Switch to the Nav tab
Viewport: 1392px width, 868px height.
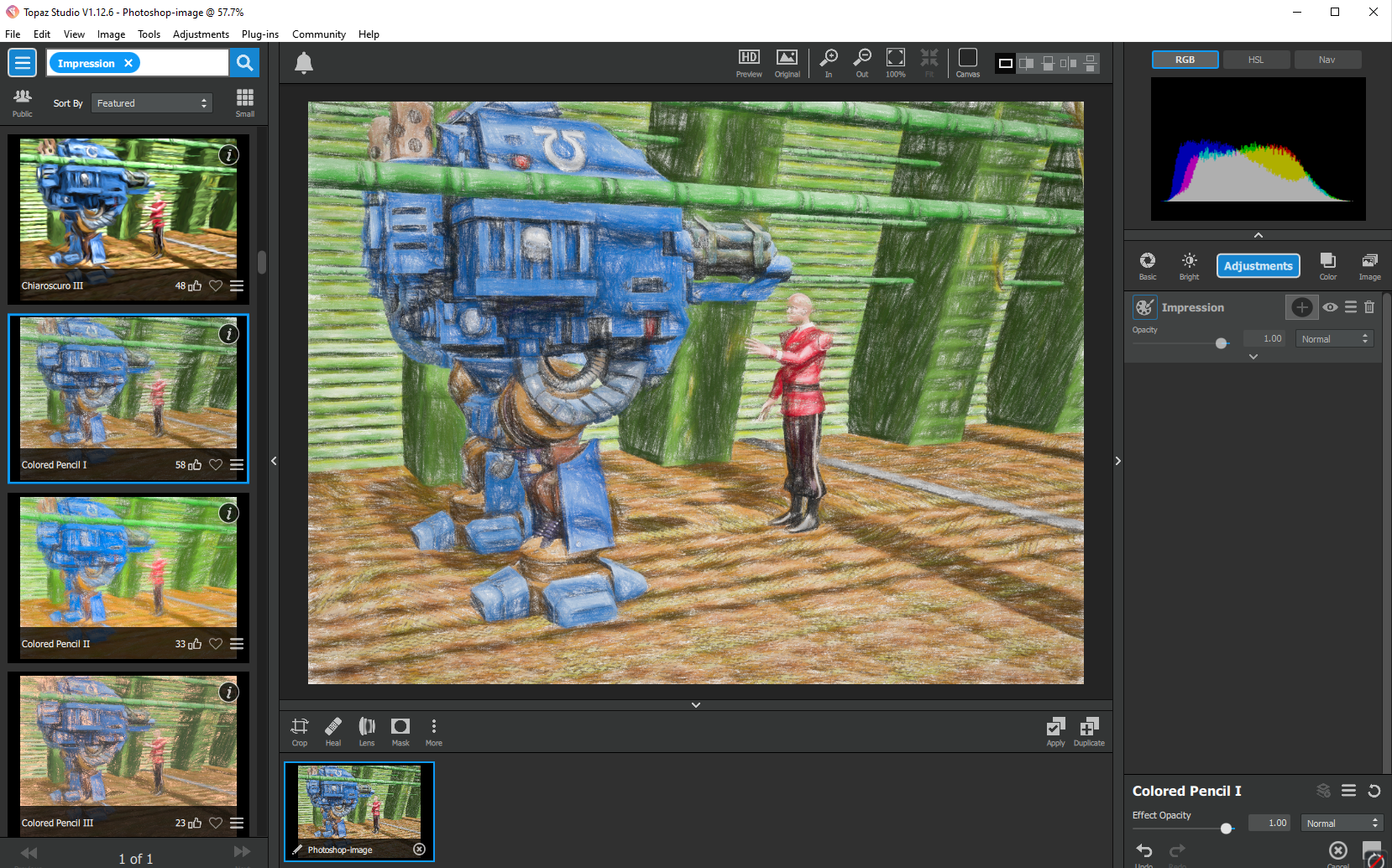click(x=1327, y=60)
